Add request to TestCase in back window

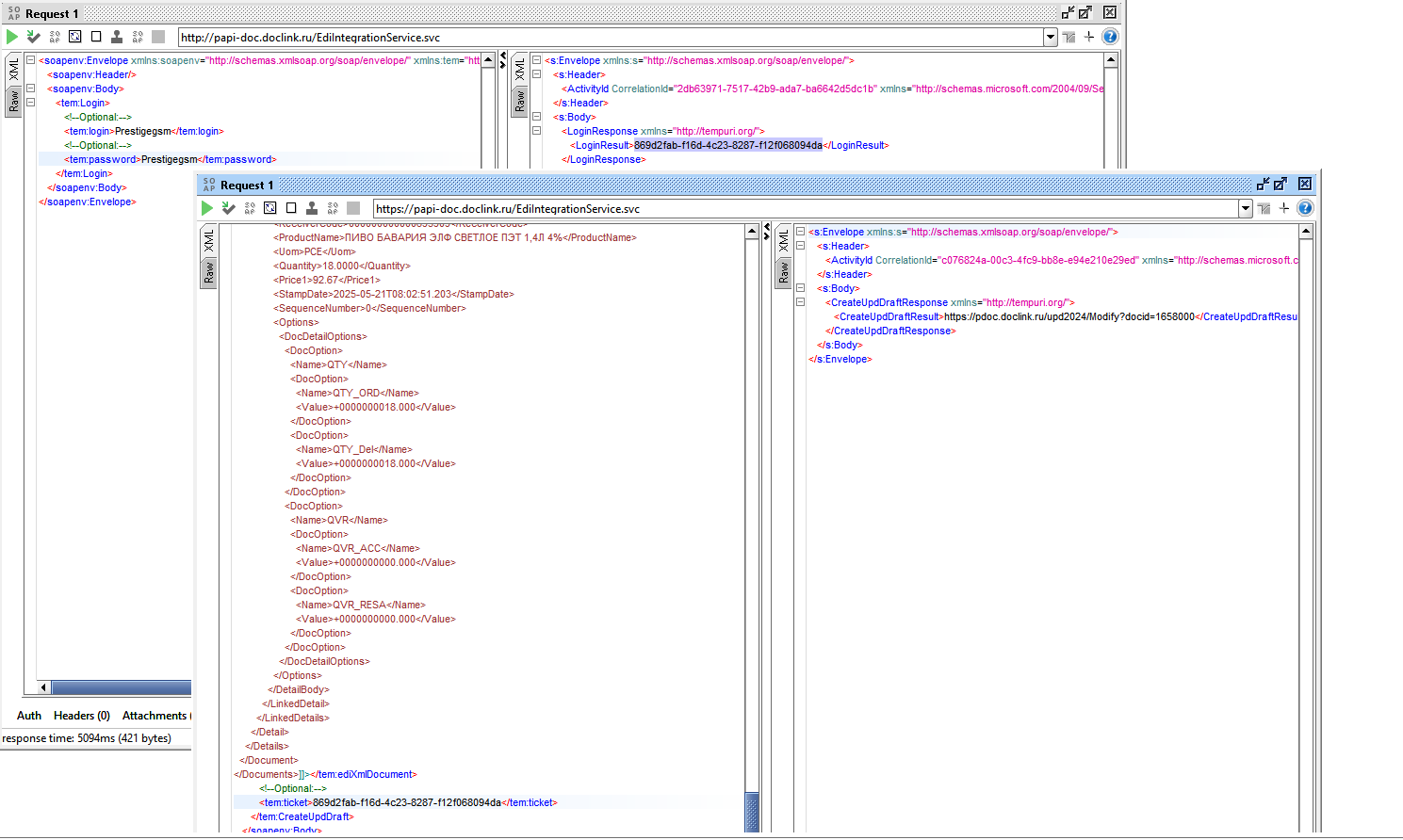coord(33,37)
